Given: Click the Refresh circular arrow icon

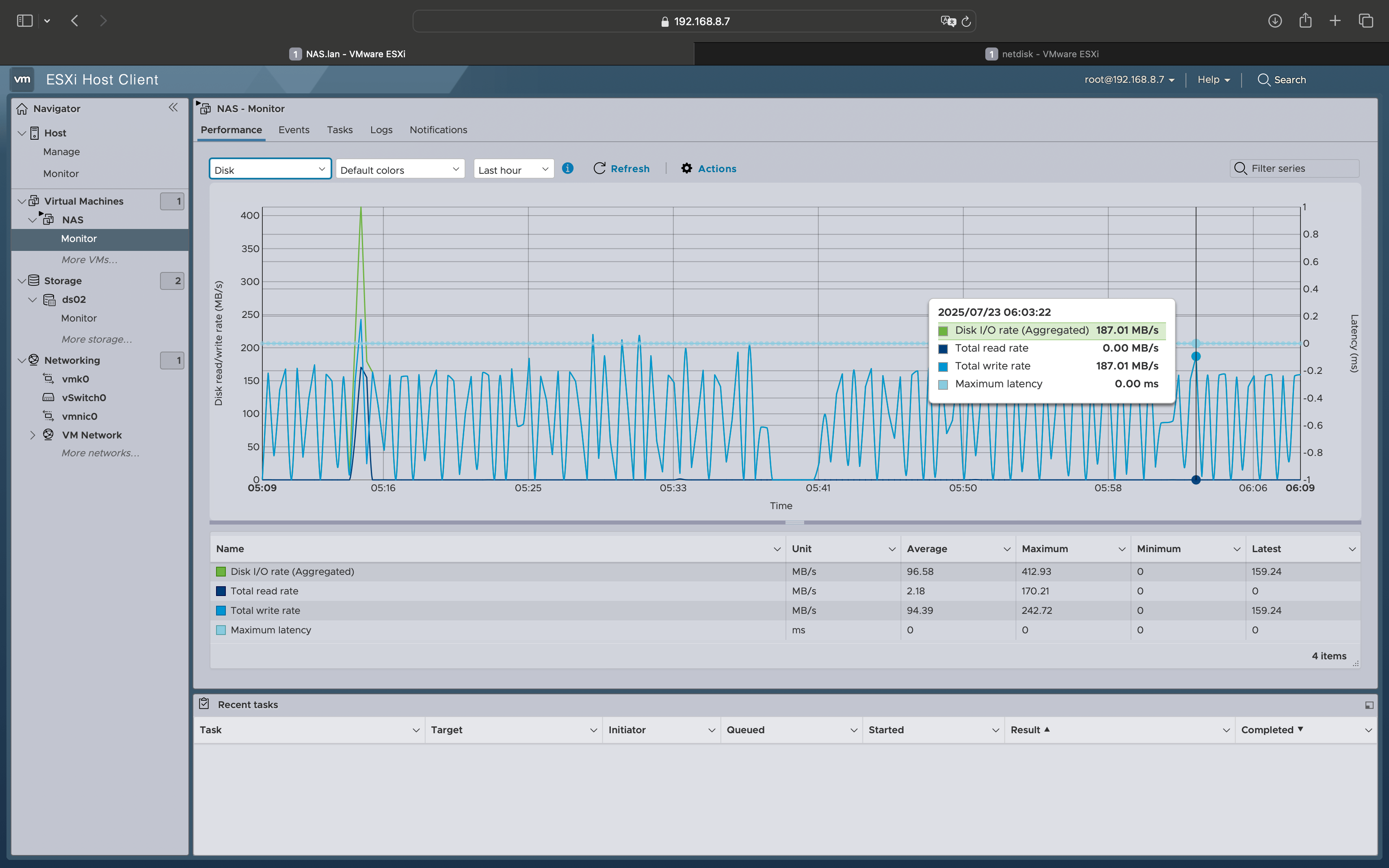Looking at the screenshot, I should click(x=599, y=168).
